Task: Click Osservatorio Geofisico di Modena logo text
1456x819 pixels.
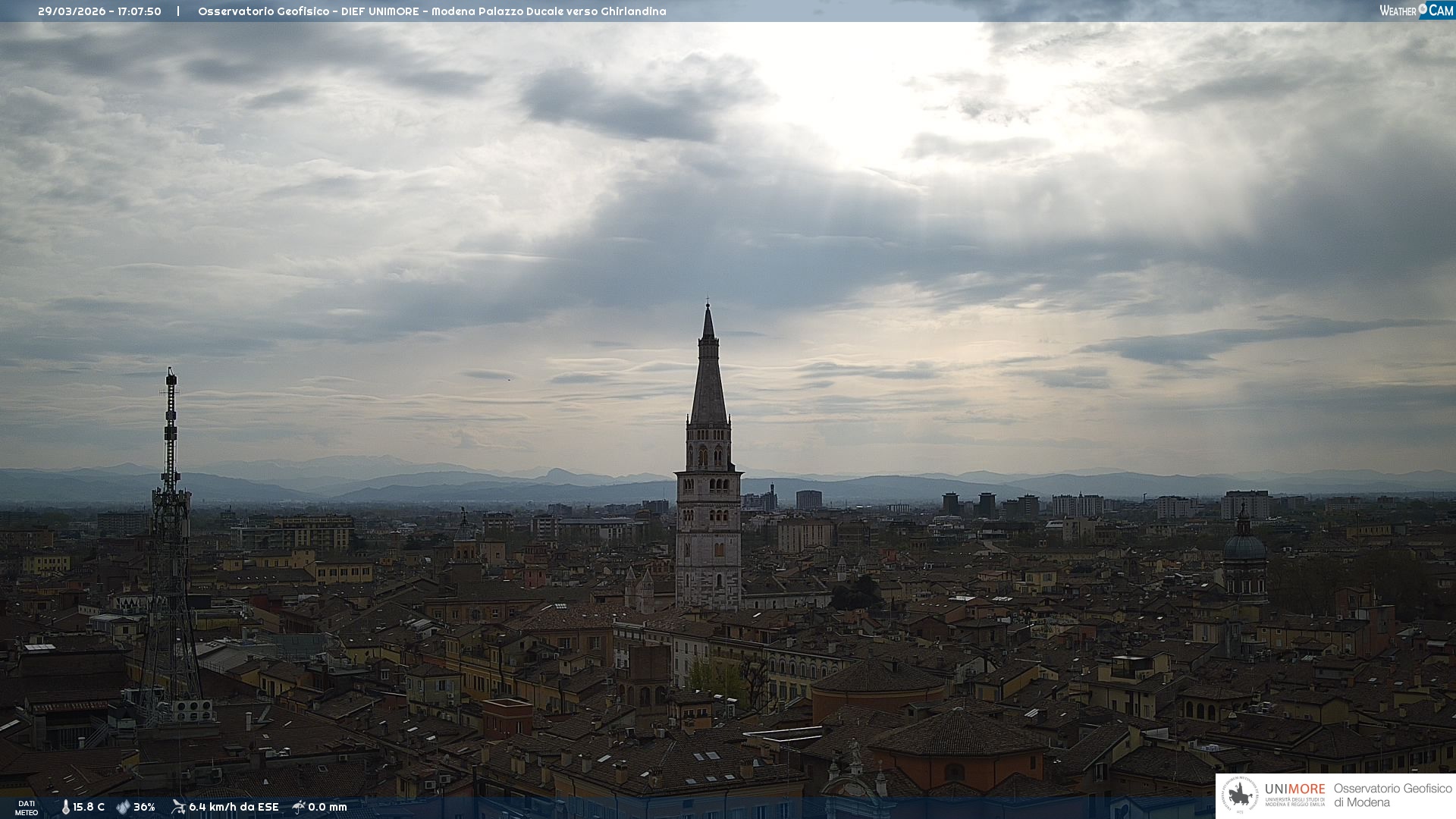Action: point(1392,795)
